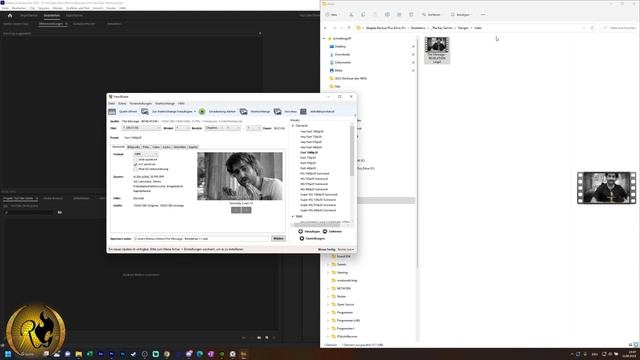The width and height of the screenshot is (640, 360).
Task: Select the Fast 720p30 preset
Action: [x=308, y=158]
